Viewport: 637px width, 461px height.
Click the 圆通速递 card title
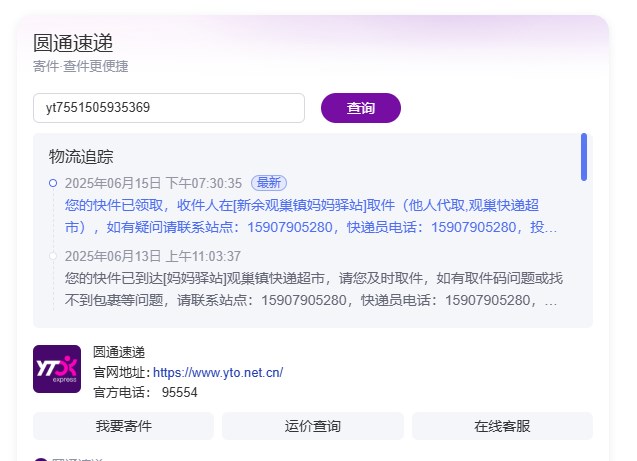click(x=73, y=43)
